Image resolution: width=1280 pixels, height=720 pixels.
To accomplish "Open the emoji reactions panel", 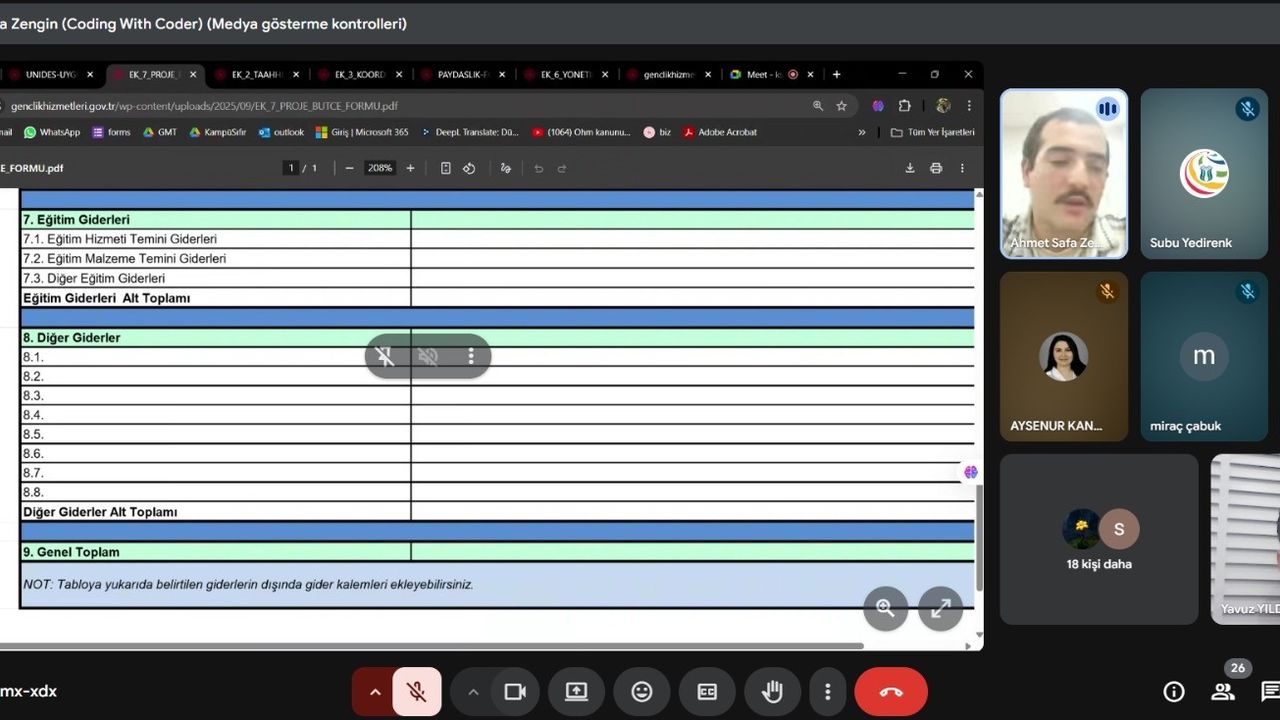I will pos(642,692).
